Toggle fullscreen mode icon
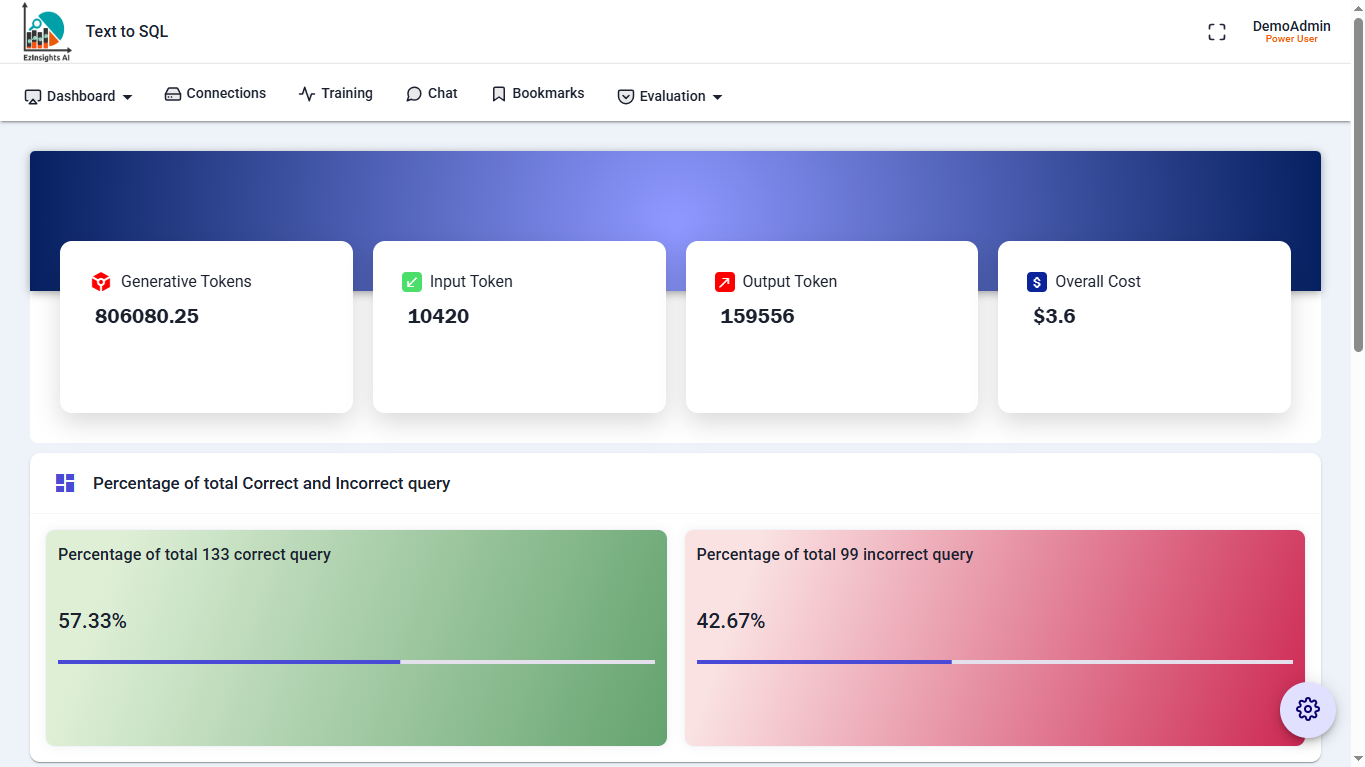Screen dimensions: 1365x767 click(x=1217, y=32)
